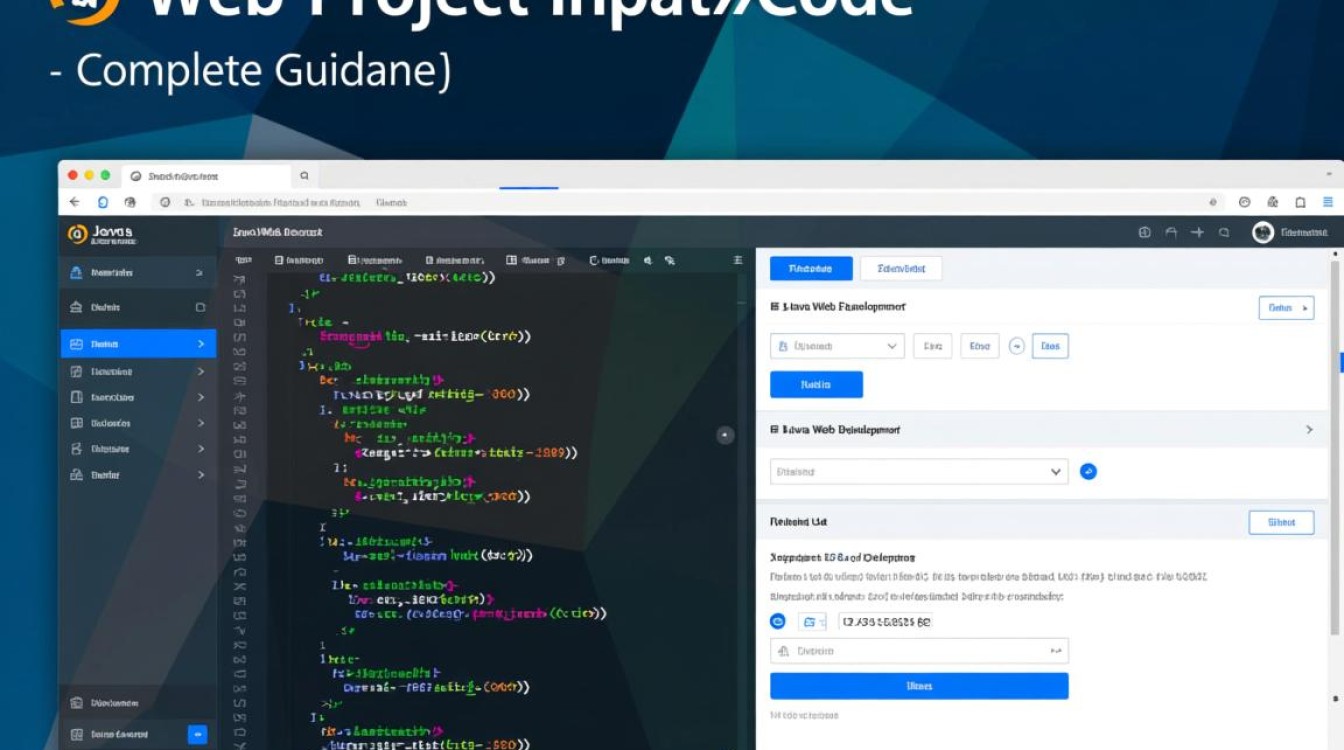The width and height of the screenshot is (1344, 750).
Task: Click the outlined button beside Java Web heading
Action: click(x=1285, y=308)
